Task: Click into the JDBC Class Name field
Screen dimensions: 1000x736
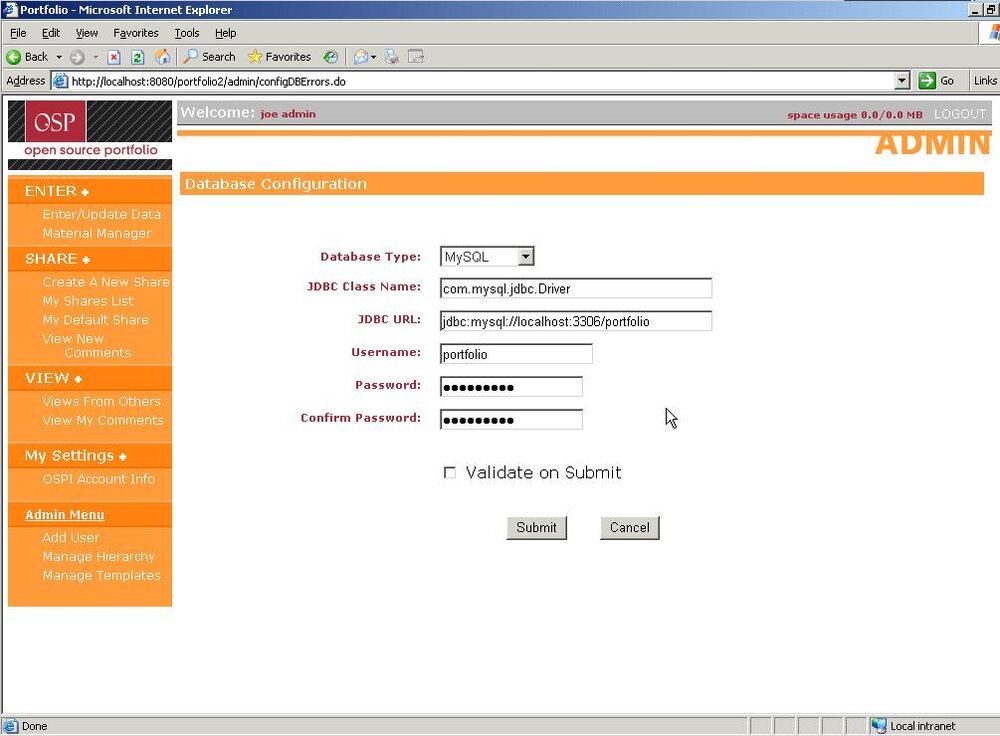Action: click(x=576, y=288)
